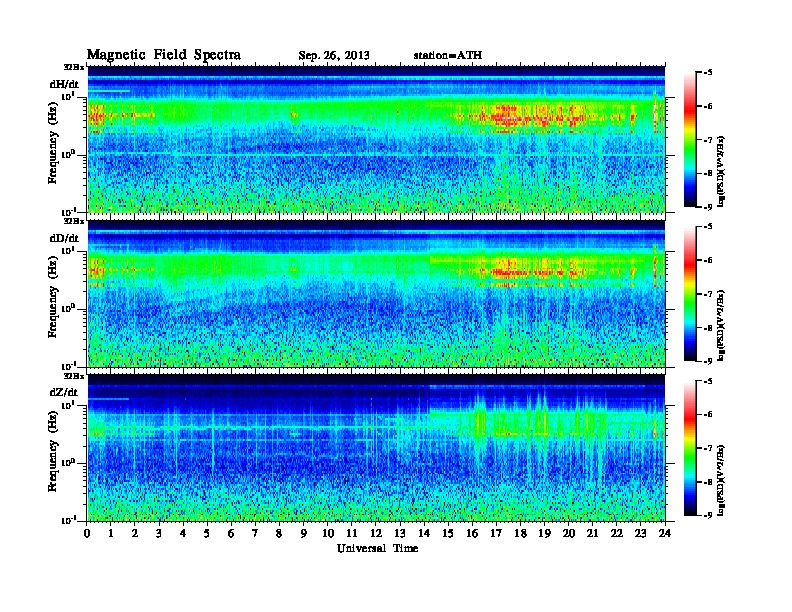Click the "17" hour tick on the time axis
This screenshot has width=792, height=612.
(496, 533)
